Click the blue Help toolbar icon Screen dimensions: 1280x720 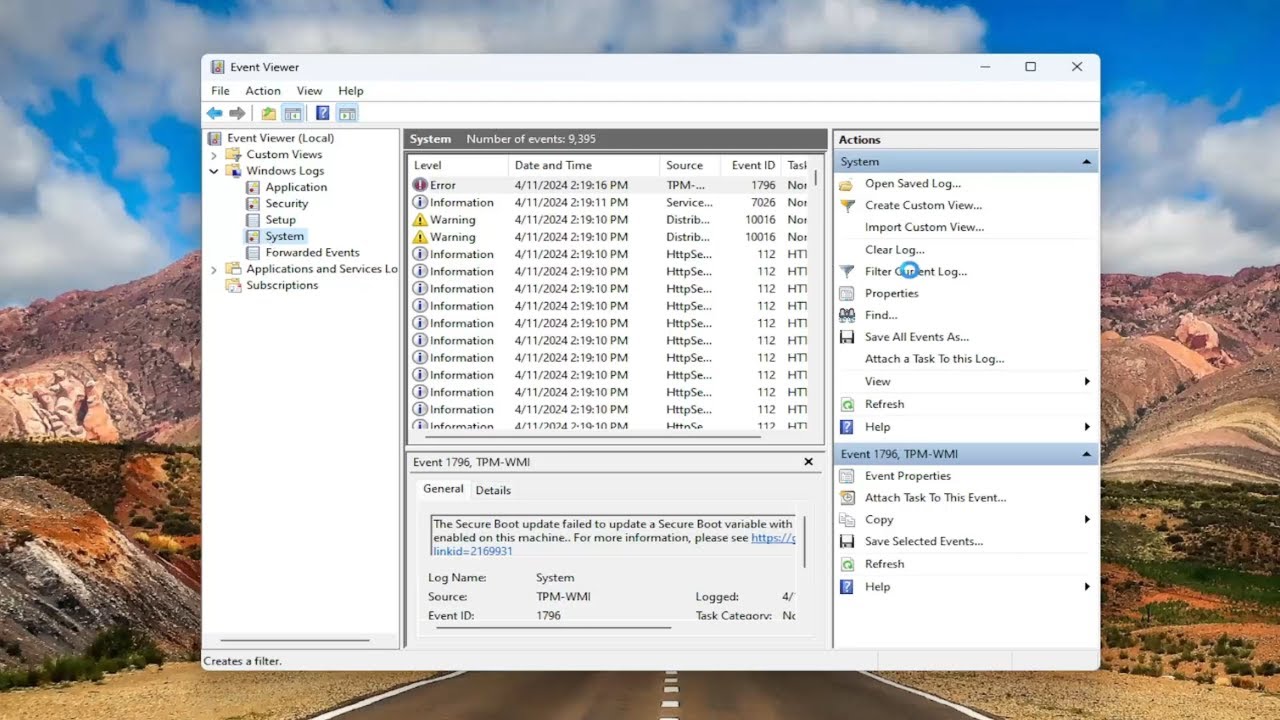point(323,113)
